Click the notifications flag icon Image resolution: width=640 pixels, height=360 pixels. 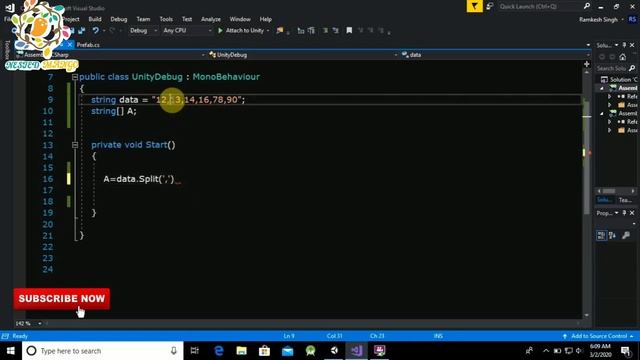click(474, 6)
